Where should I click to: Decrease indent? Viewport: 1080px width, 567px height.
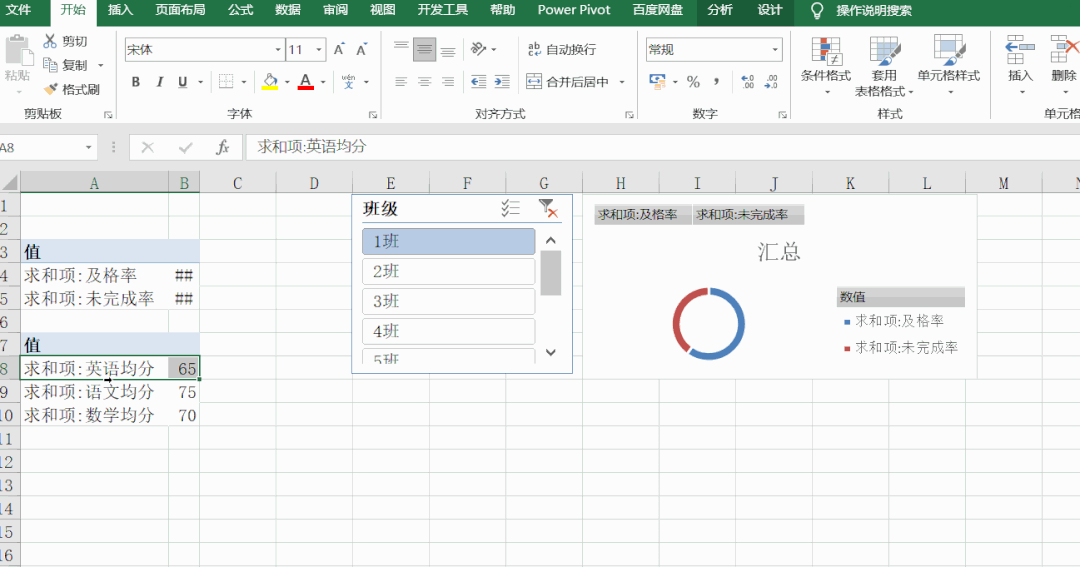(479, 82)
